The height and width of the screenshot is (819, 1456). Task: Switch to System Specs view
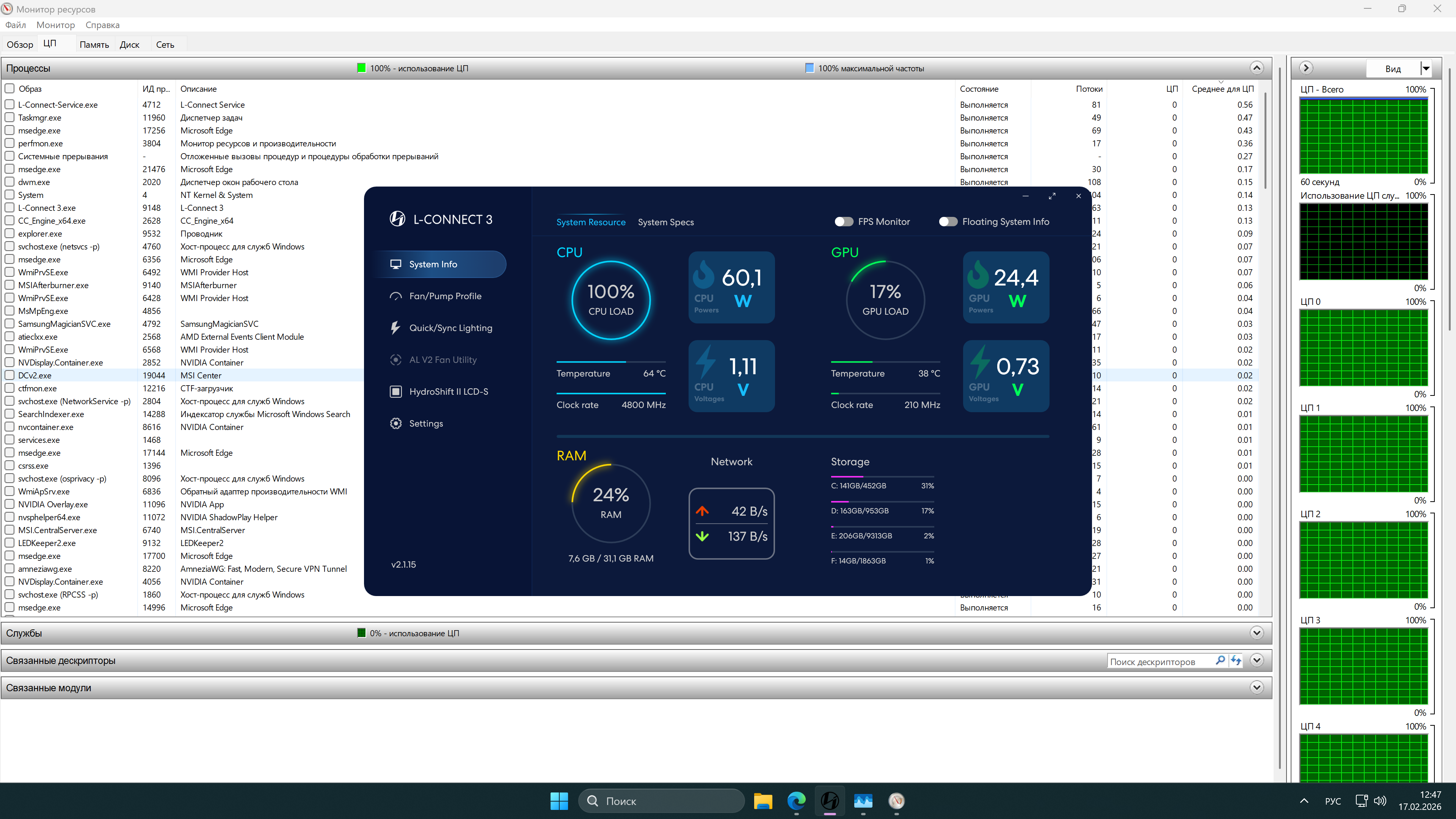tap(665, 222)
